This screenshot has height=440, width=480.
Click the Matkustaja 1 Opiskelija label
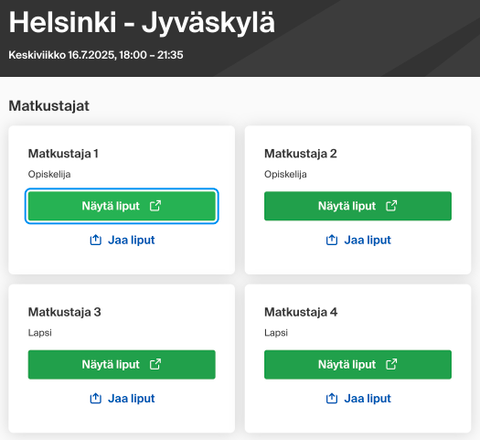[x=49, y=174]
